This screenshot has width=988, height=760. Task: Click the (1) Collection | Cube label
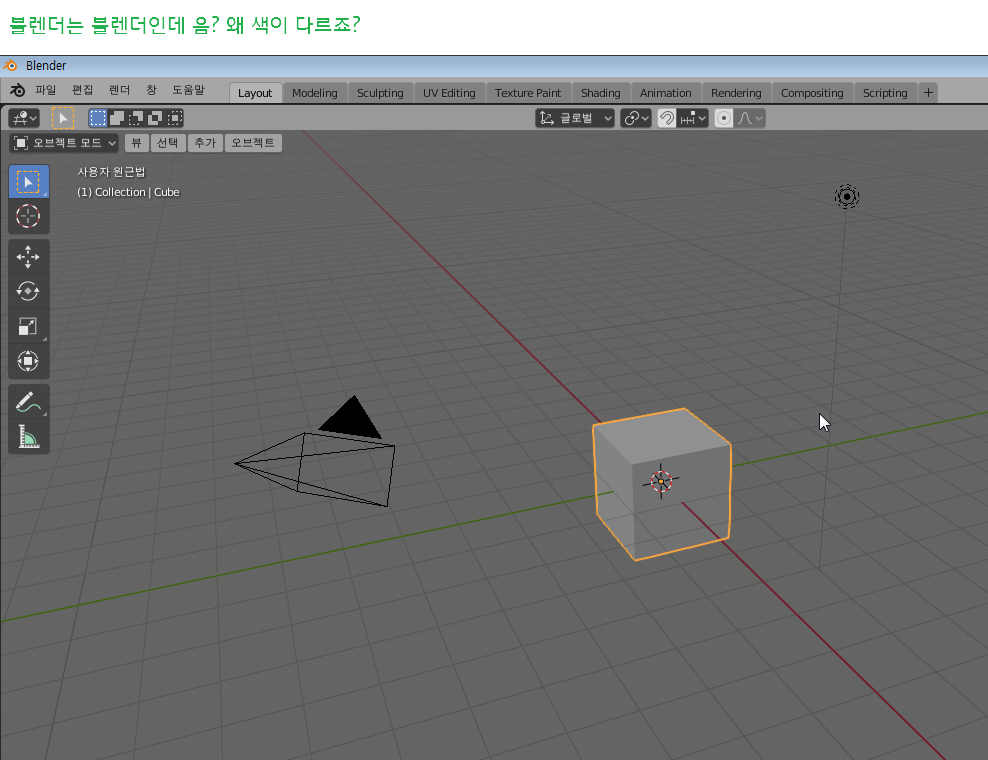(x=128, y=192)
